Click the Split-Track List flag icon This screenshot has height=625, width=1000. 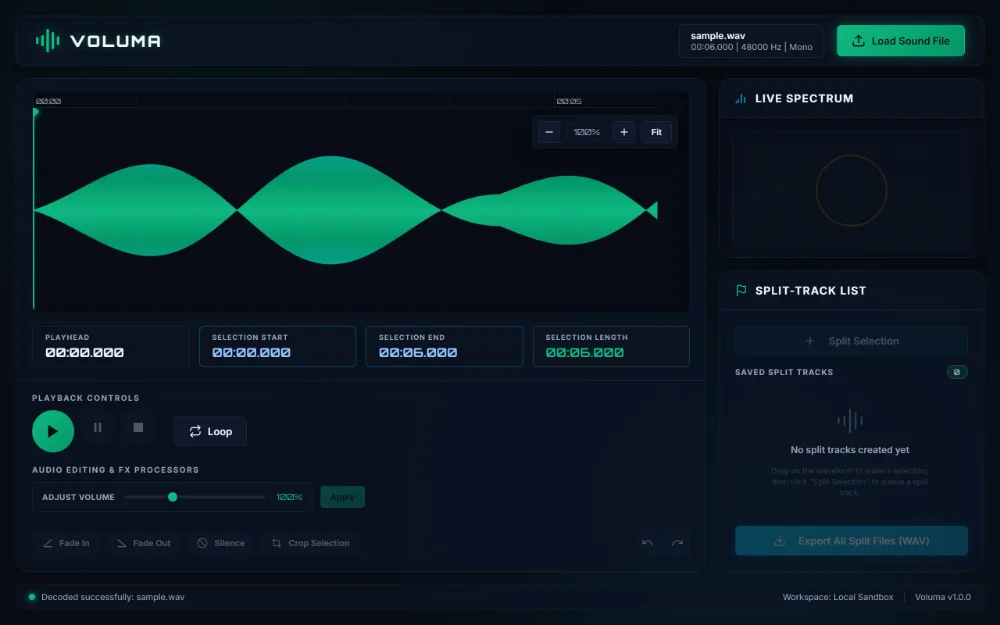tap(741, 291)
